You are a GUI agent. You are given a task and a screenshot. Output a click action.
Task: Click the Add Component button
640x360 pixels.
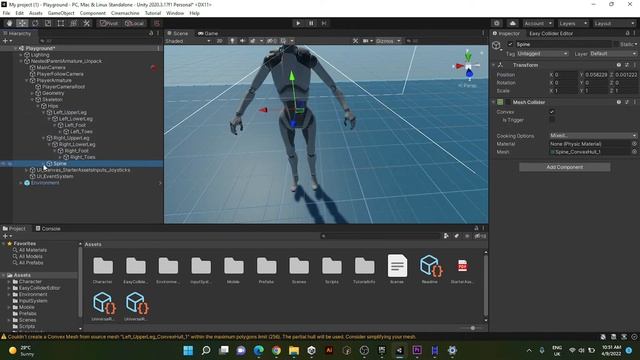pyautogui.click(x=564, y=167)
